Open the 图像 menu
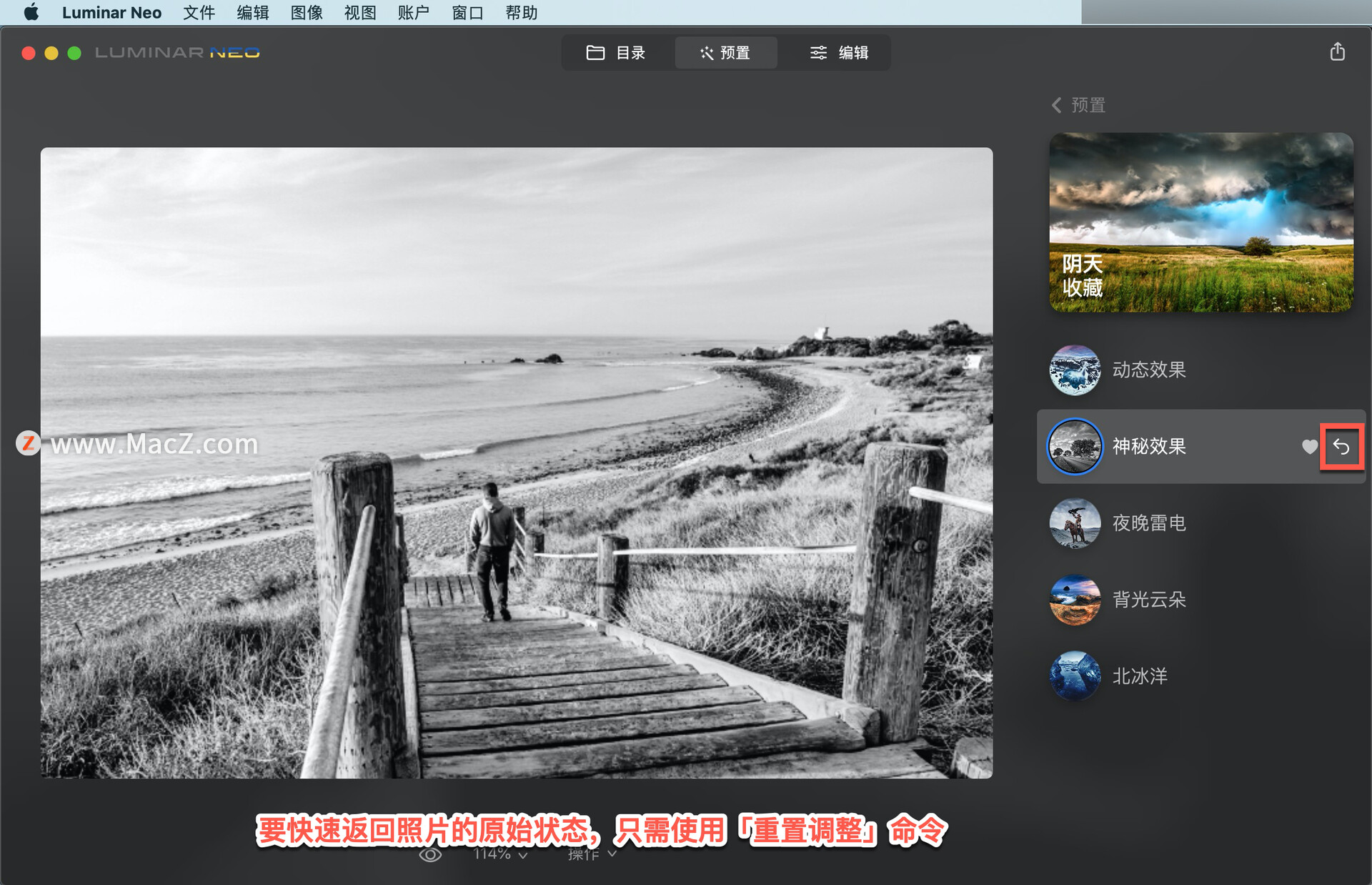Viewport: 1372px width, 885px height. tap(307, 12)
